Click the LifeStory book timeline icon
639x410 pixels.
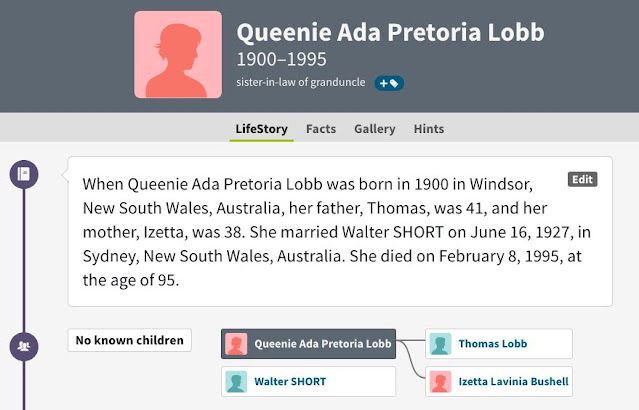(x=24, y=175)
